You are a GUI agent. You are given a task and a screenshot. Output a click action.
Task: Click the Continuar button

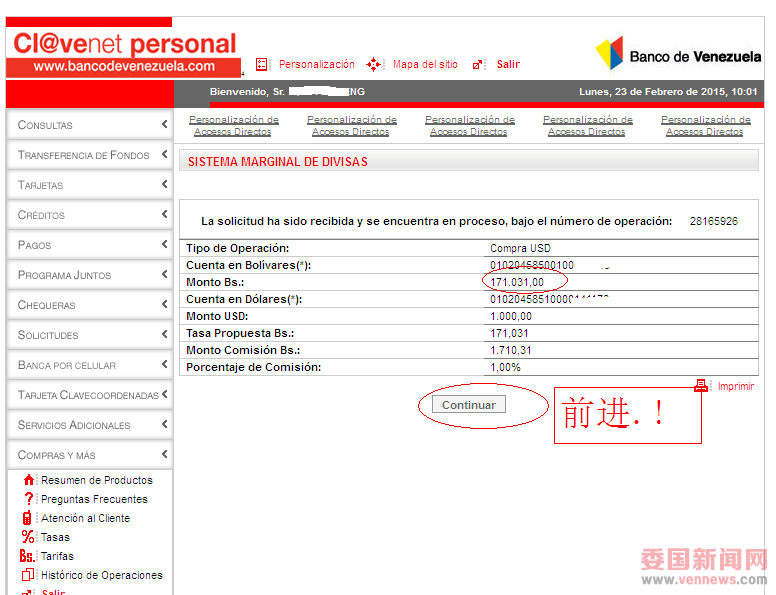coord(469,404)
